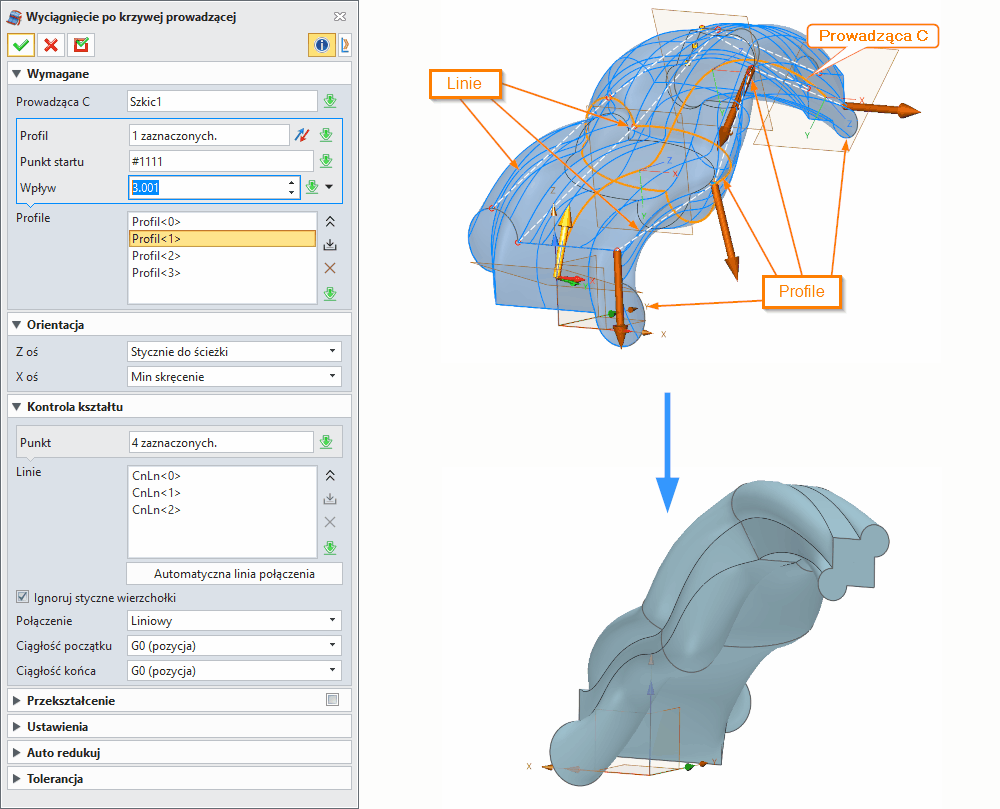The height and width of the screenshot is (809, 1000).
Task: Increase Wpływ value with the up stepper
Action: tap(291, 182)
